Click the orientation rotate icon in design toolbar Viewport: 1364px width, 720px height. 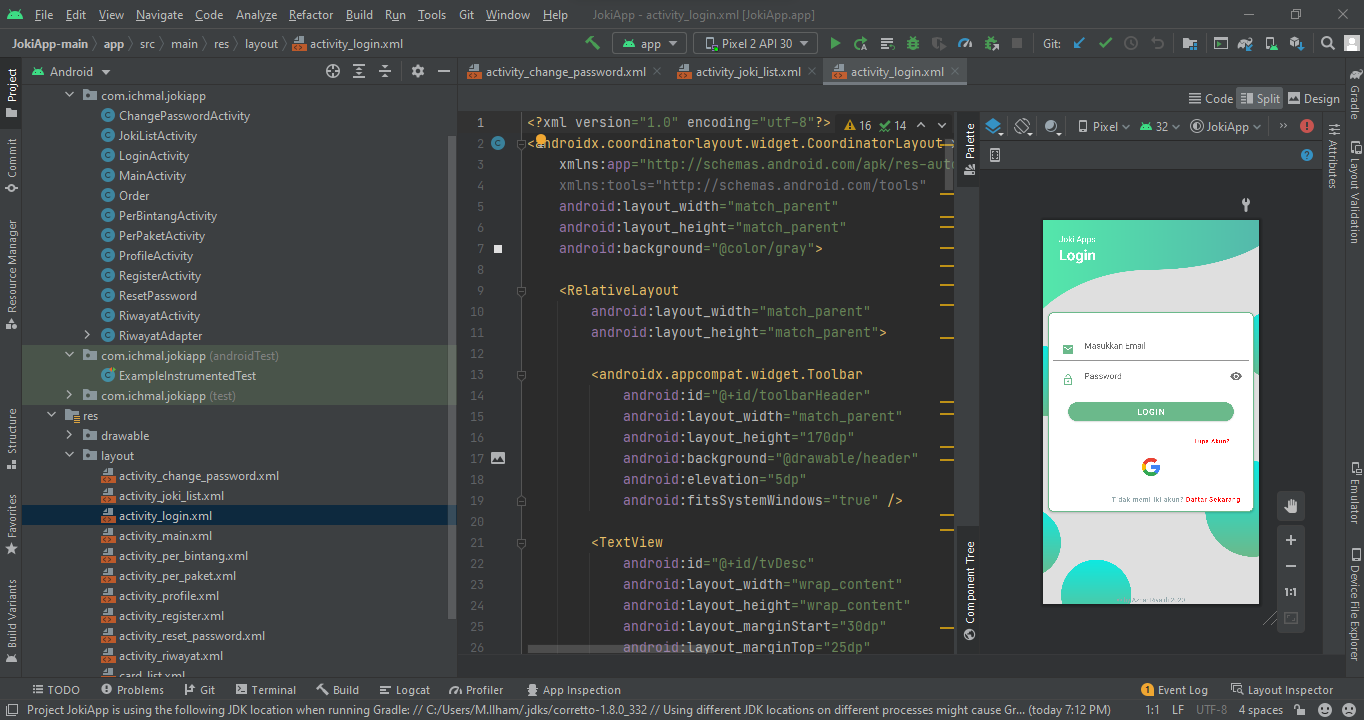pyautogui.click(x=1022, y=127)
